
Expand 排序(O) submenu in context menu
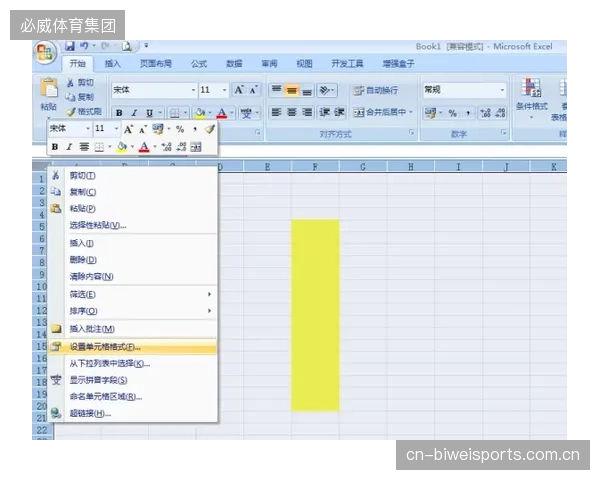[x=133, y=311]
